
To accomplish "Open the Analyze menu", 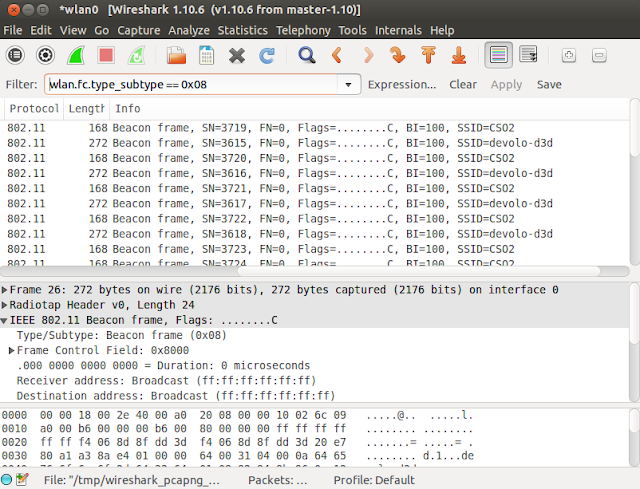I will (x=189, y=30).
